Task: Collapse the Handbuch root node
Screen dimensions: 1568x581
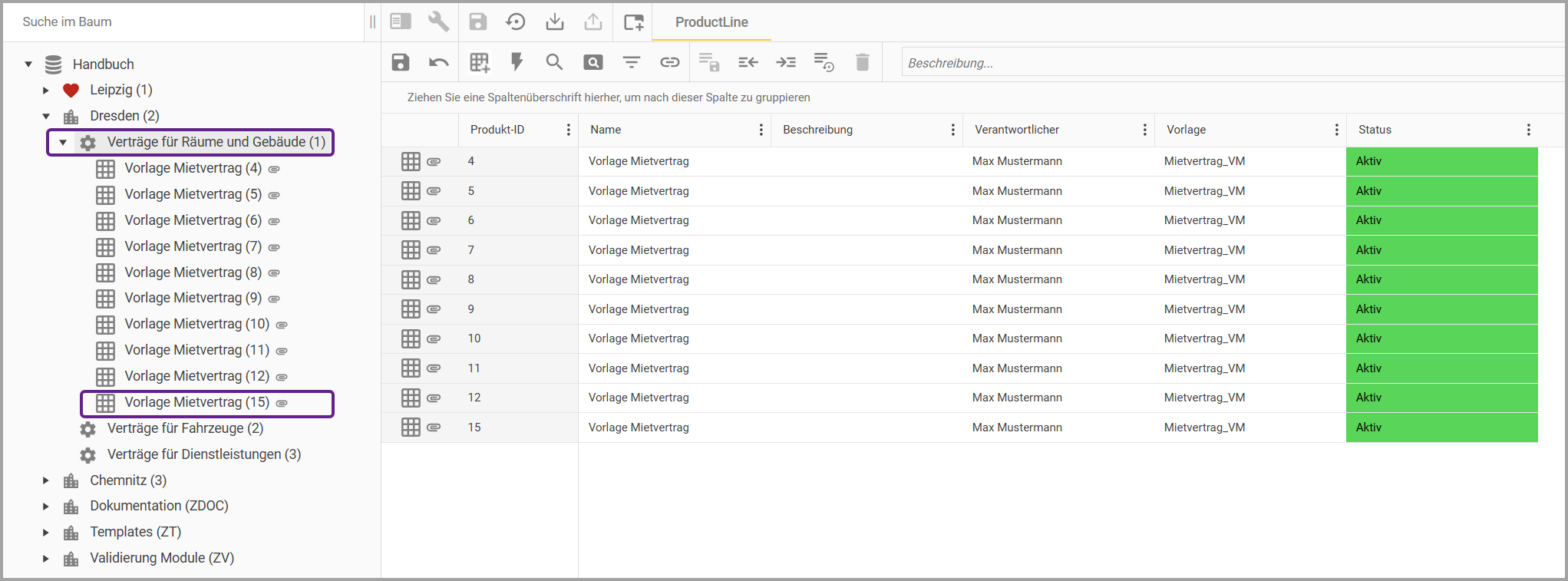Action: point(28,64)
